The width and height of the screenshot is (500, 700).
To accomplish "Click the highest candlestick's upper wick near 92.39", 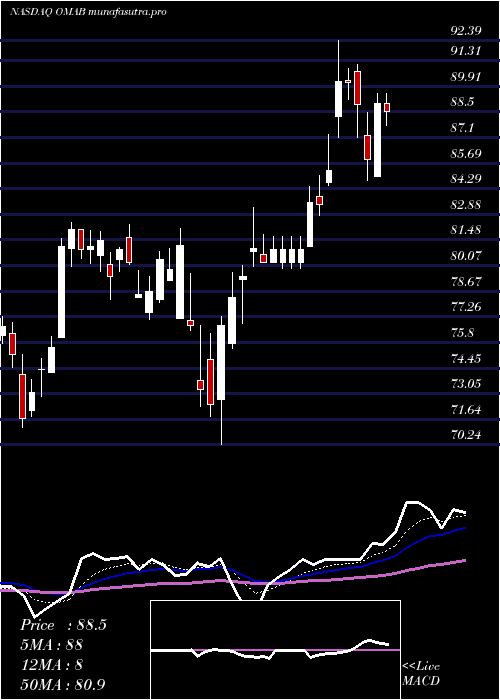I will (x=338, y=60).
